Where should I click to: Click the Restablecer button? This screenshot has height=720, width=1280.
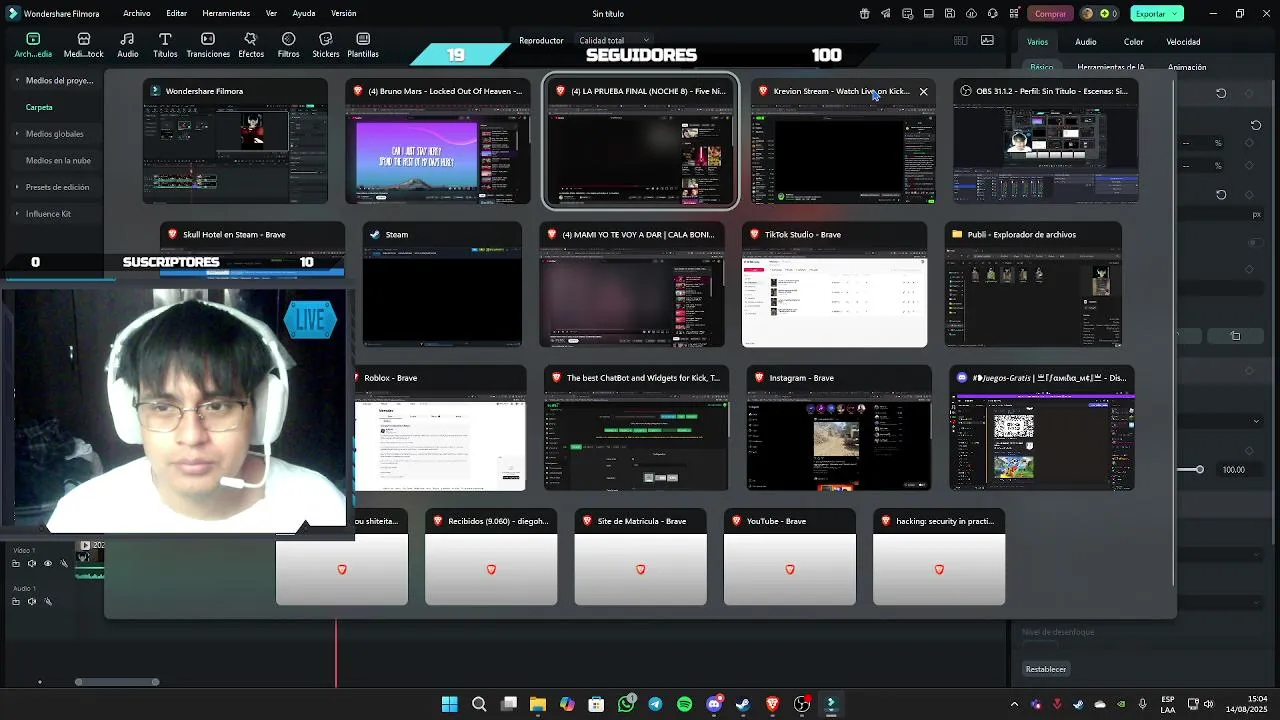click(x=1046, y=669)
